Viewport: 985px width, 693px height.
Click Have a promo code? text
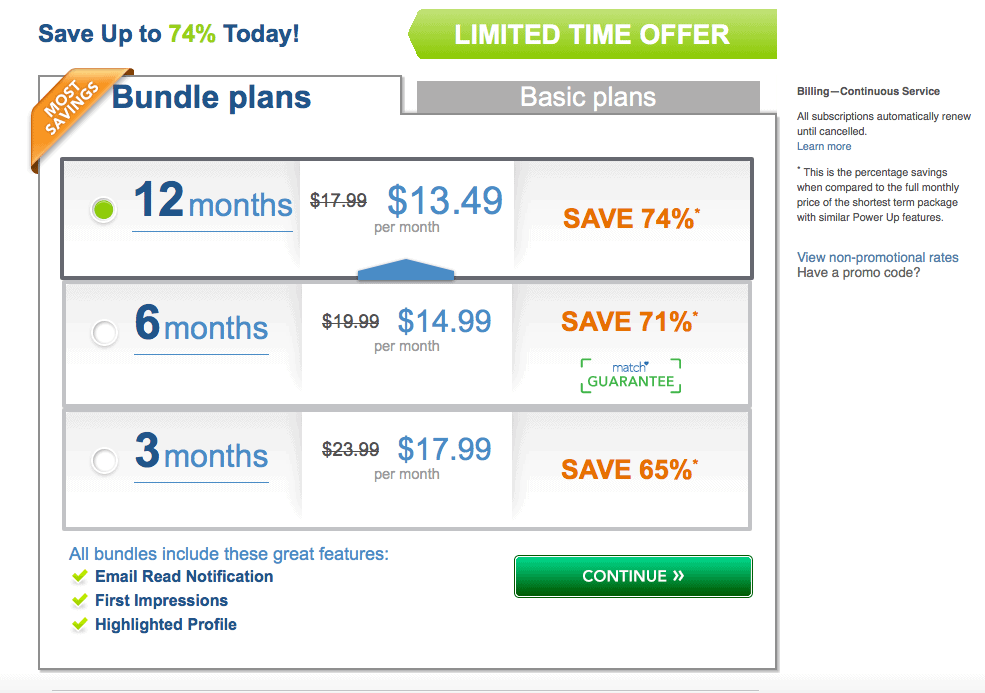(858, 273)
